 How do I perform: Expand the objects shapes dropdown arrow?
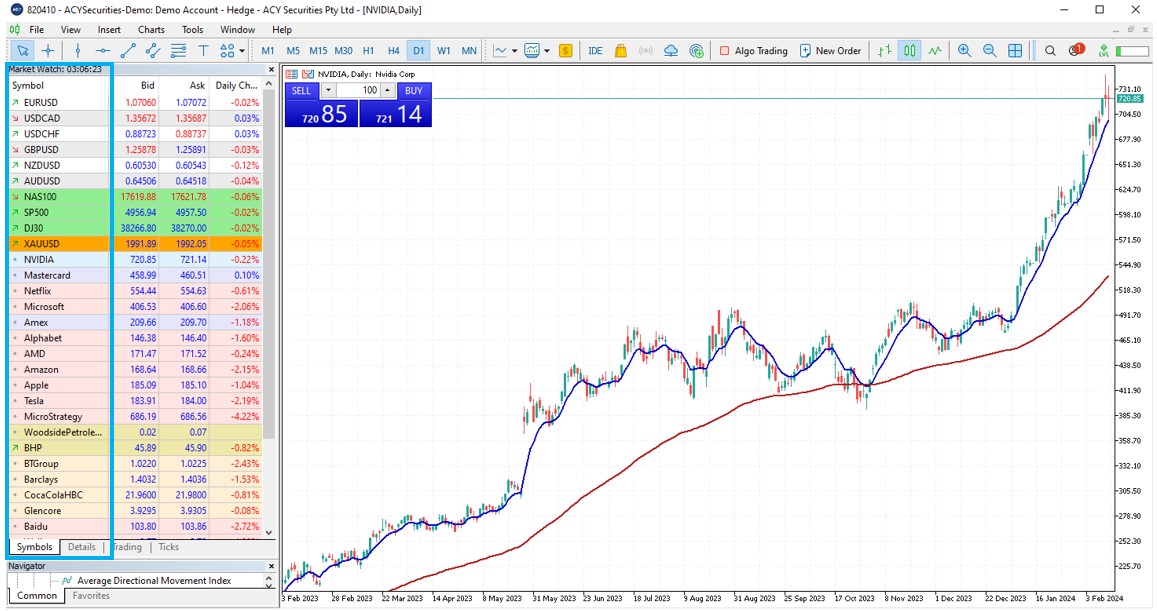(x=241, y=51)
